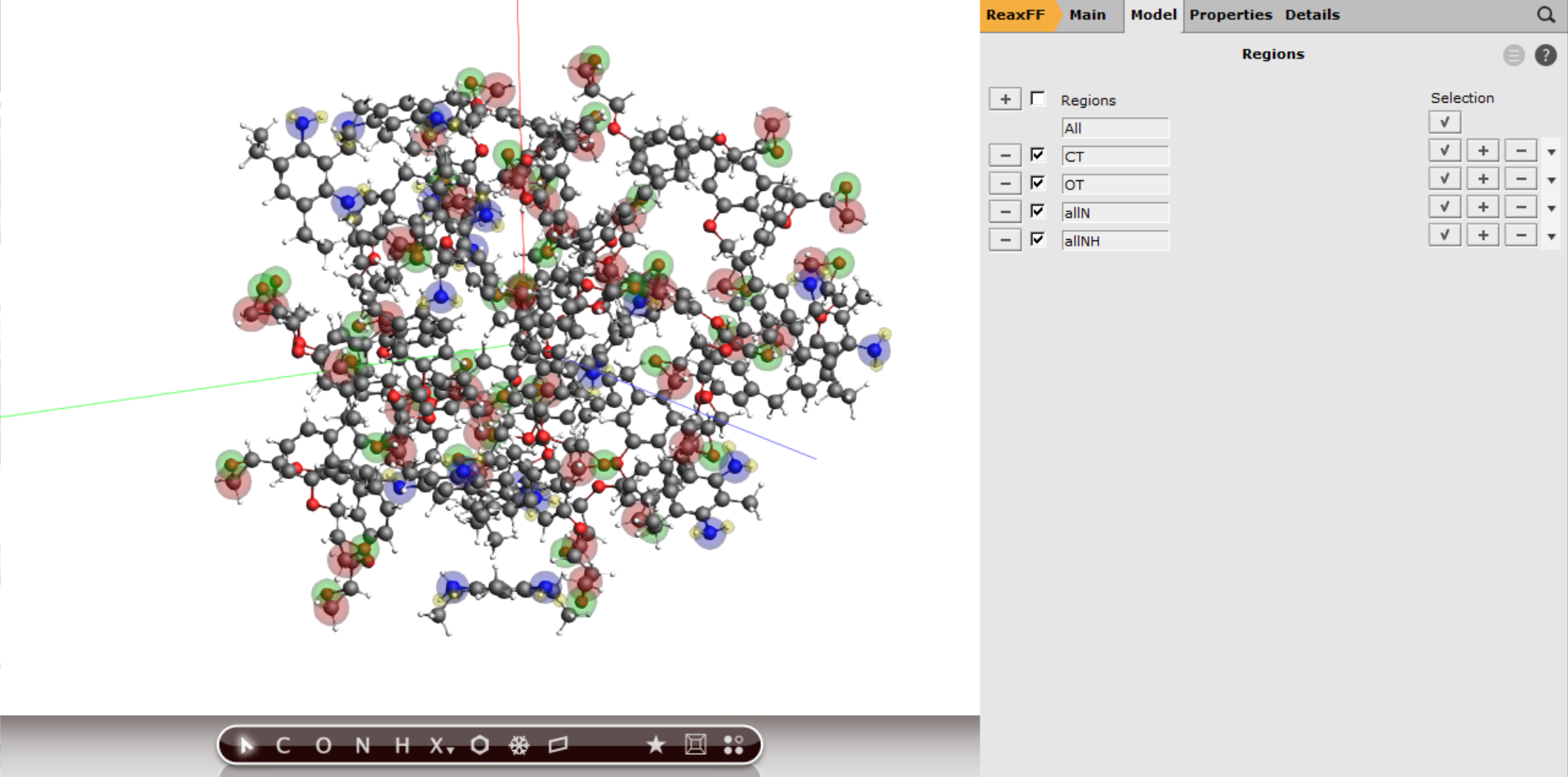Uncheck the CT region checkbox
The width and height of the screenshot is (1568, 777).
[x=1037, y=155]
